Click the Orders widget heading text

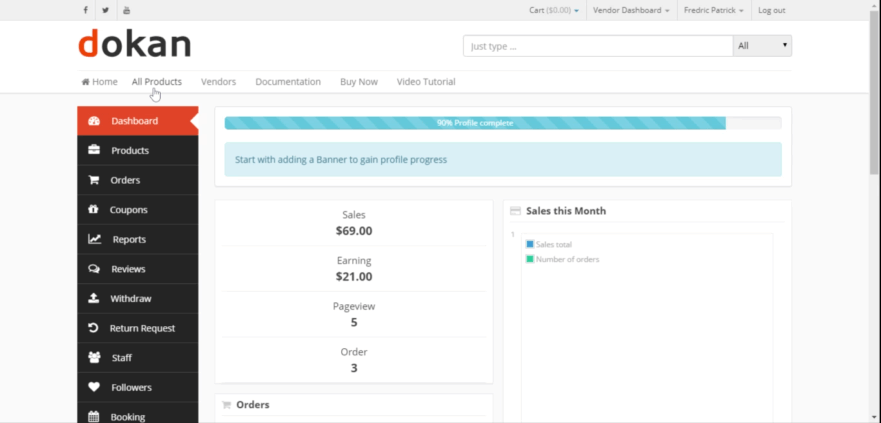tap(253, 404)
